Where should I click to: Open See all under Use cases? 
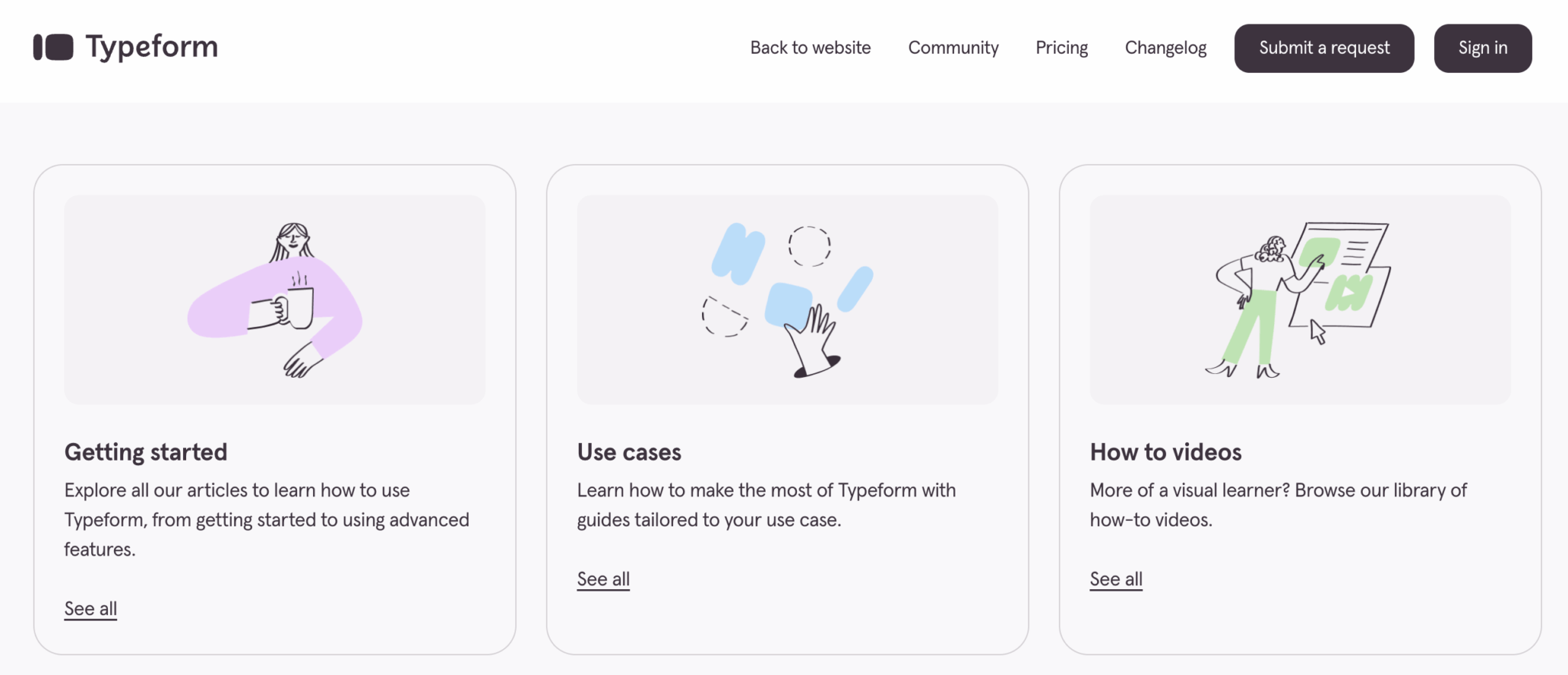[603, 578]
